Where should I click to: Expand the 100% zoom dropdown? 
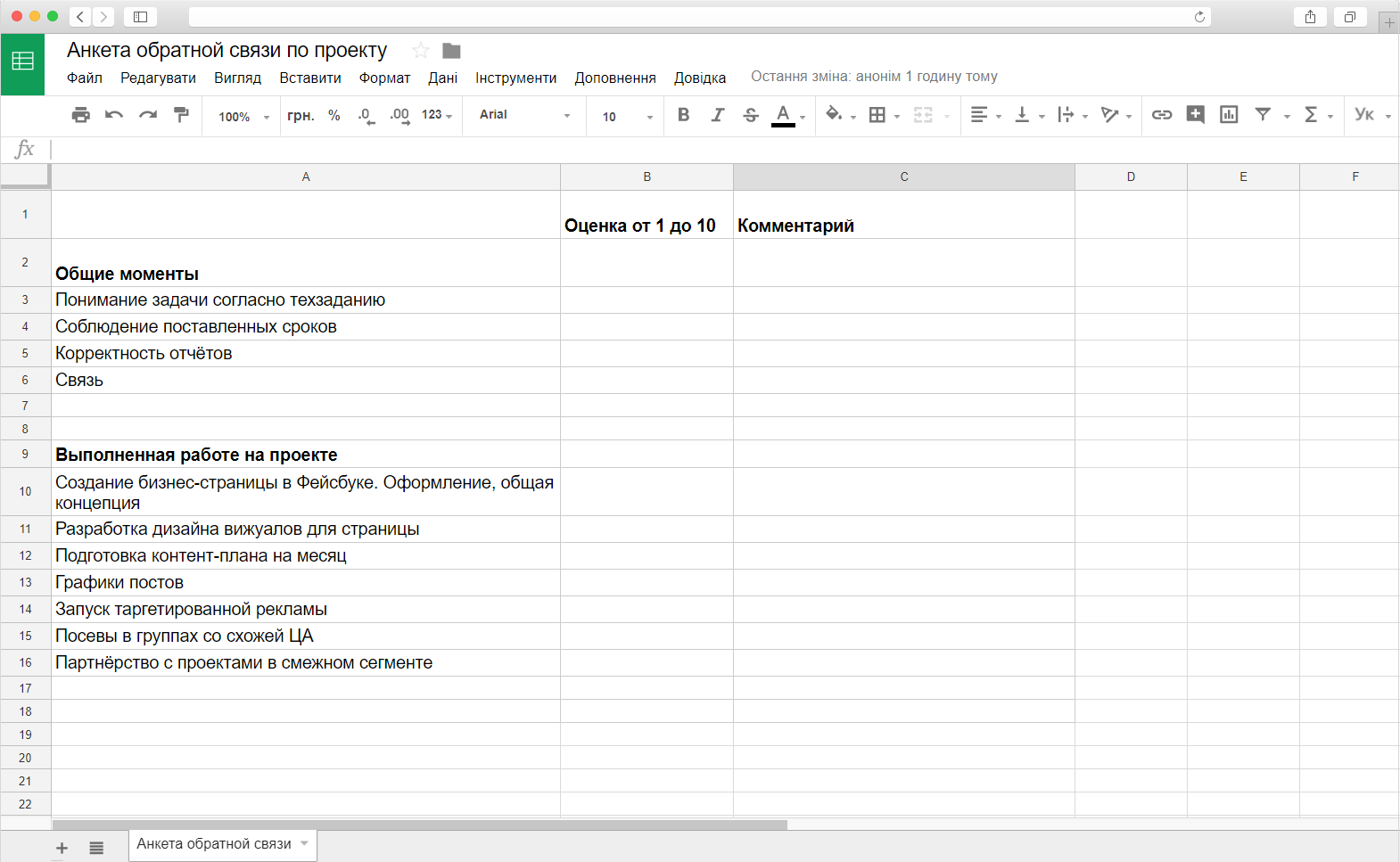pyautogui.click(x=243, y=117)
